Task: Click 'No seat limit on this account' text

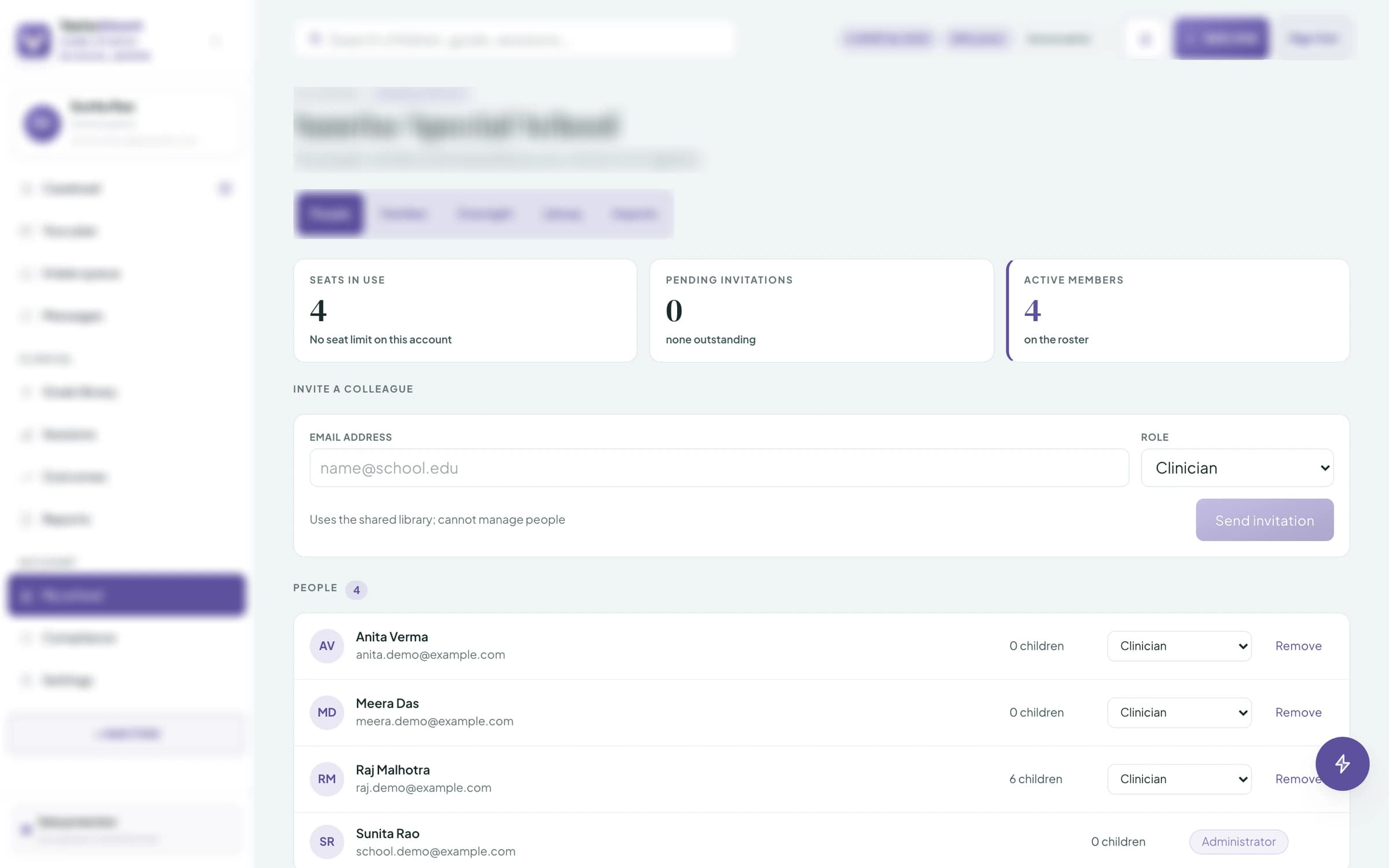Action: 380,340
